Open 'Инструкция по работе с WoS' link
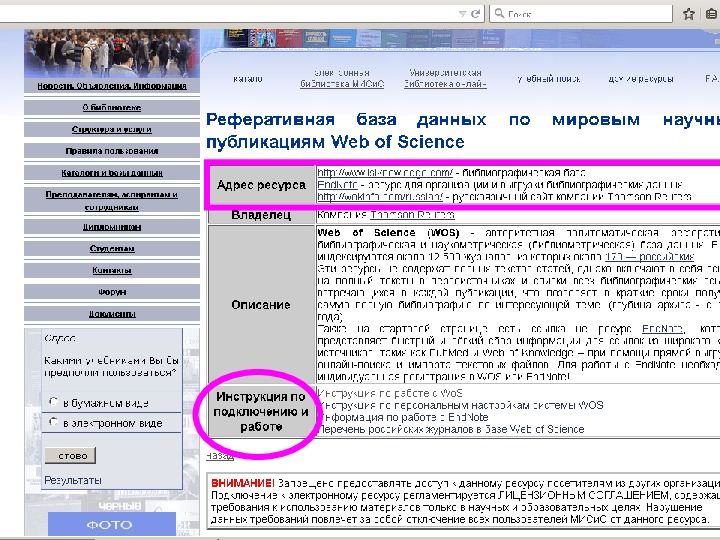 [x=390, y=393]
